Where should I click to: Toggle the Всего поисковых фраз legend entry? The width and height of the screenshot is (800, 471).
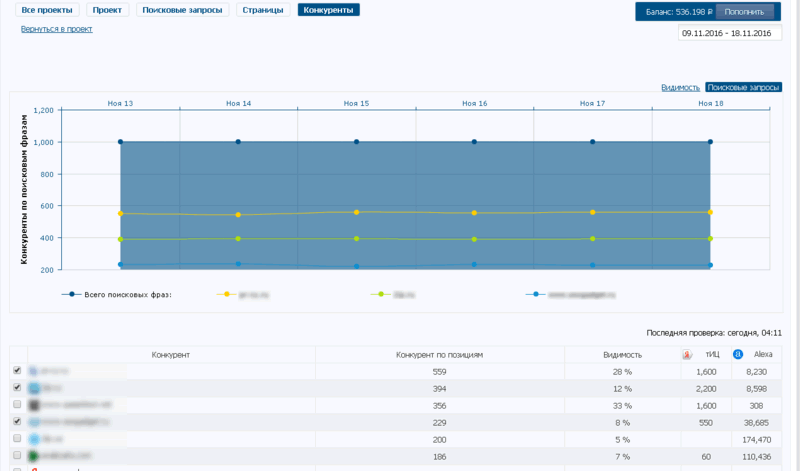point(116,294)
